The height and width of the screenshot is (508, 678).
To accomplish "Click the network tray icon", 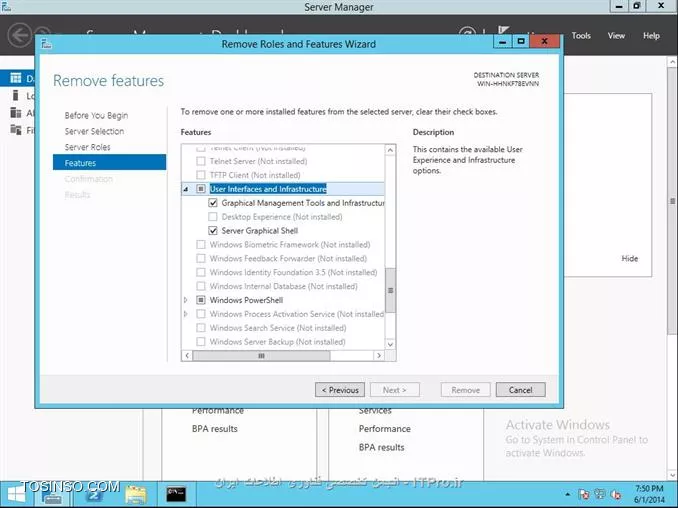I will 600,494.
